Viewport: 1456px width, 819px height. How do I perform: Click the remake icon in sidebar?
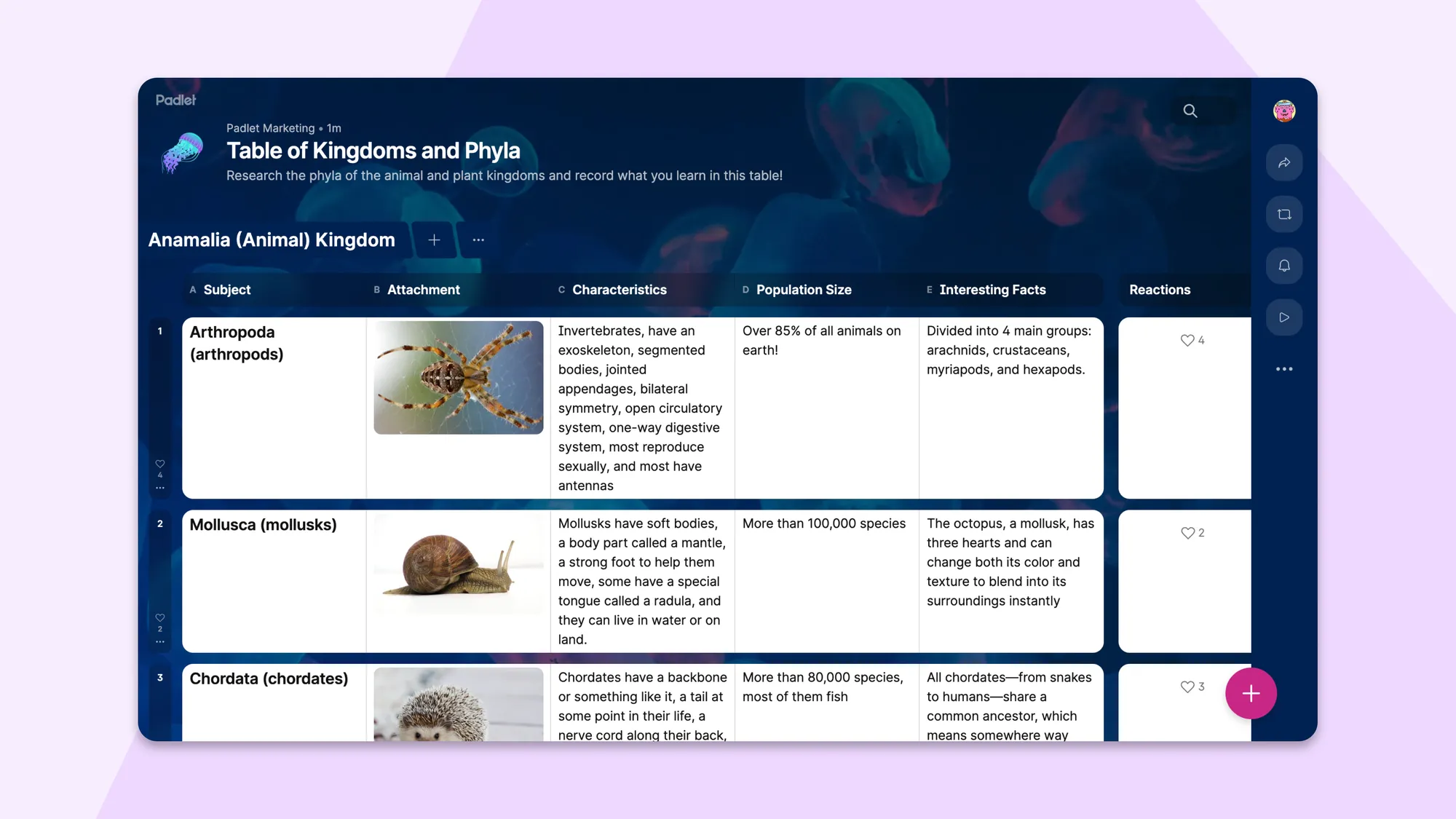(x=1283, y=214)
